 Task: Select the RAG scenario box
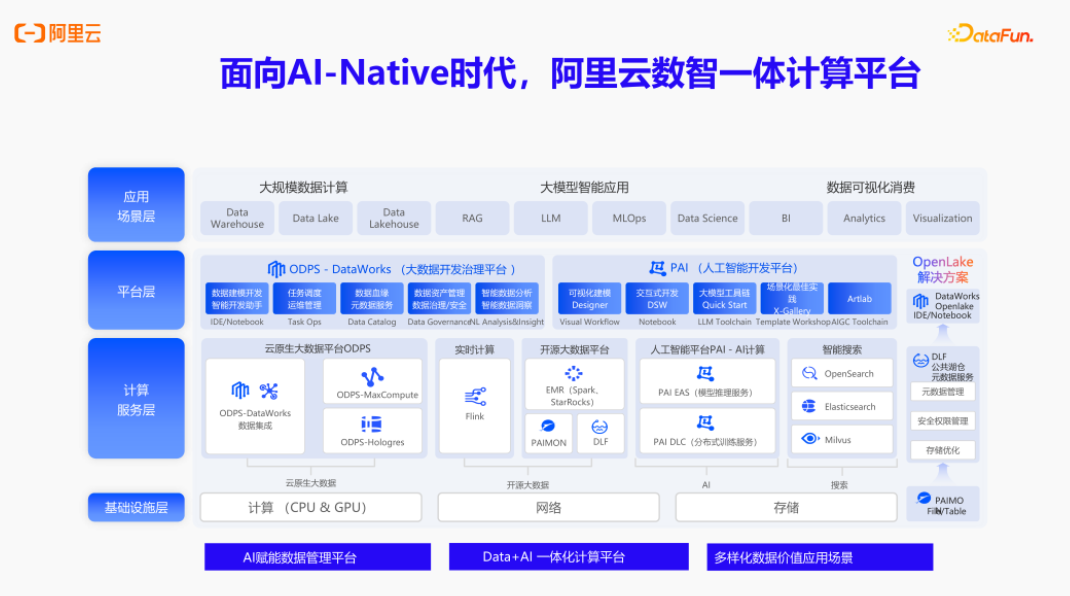(x=472, y=218)
